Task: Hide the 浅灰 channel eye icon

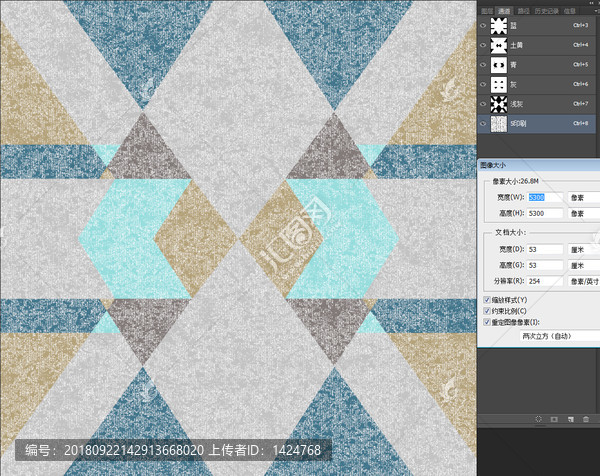Action: coord(483,104)
